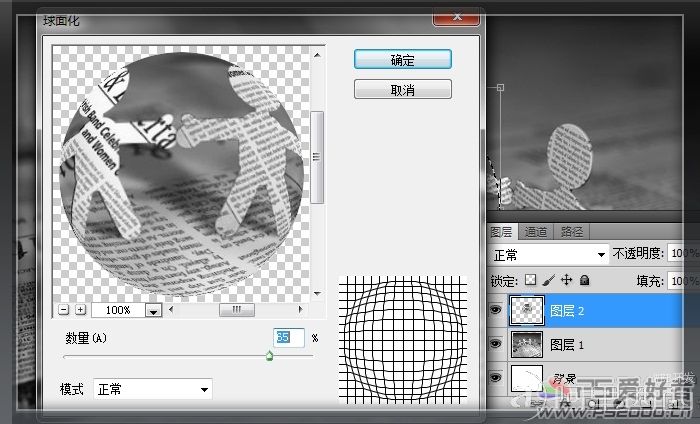
Task: Hide 图层 1 with eye icon
Action: [x=496, y=344]
